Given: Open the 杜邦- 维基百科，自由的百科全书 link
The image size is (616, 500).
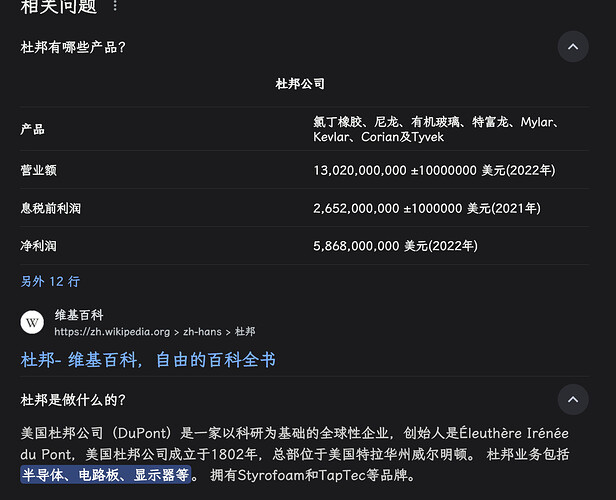Looking at the screenshot, I should tap(148, 360).
